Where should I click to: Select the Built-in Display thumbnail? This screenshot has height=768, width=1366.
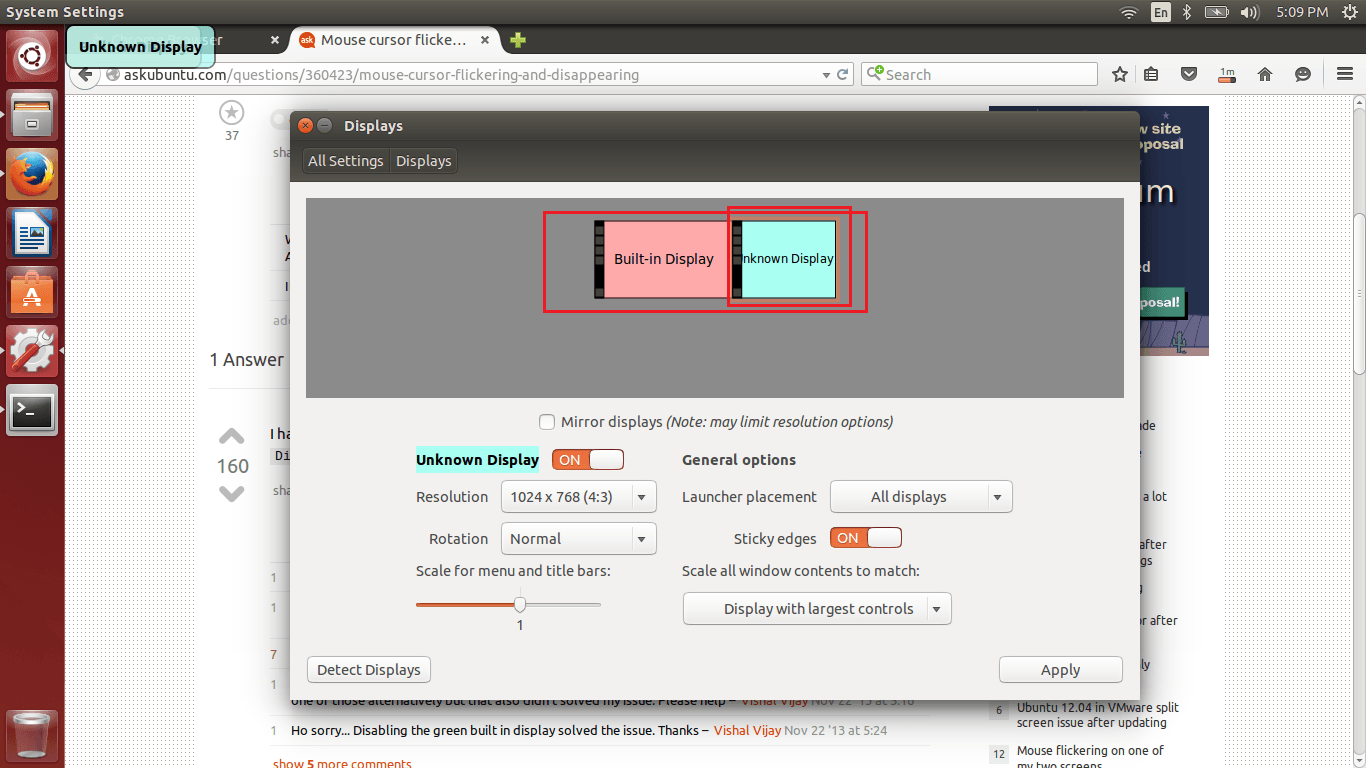point(663,259)
